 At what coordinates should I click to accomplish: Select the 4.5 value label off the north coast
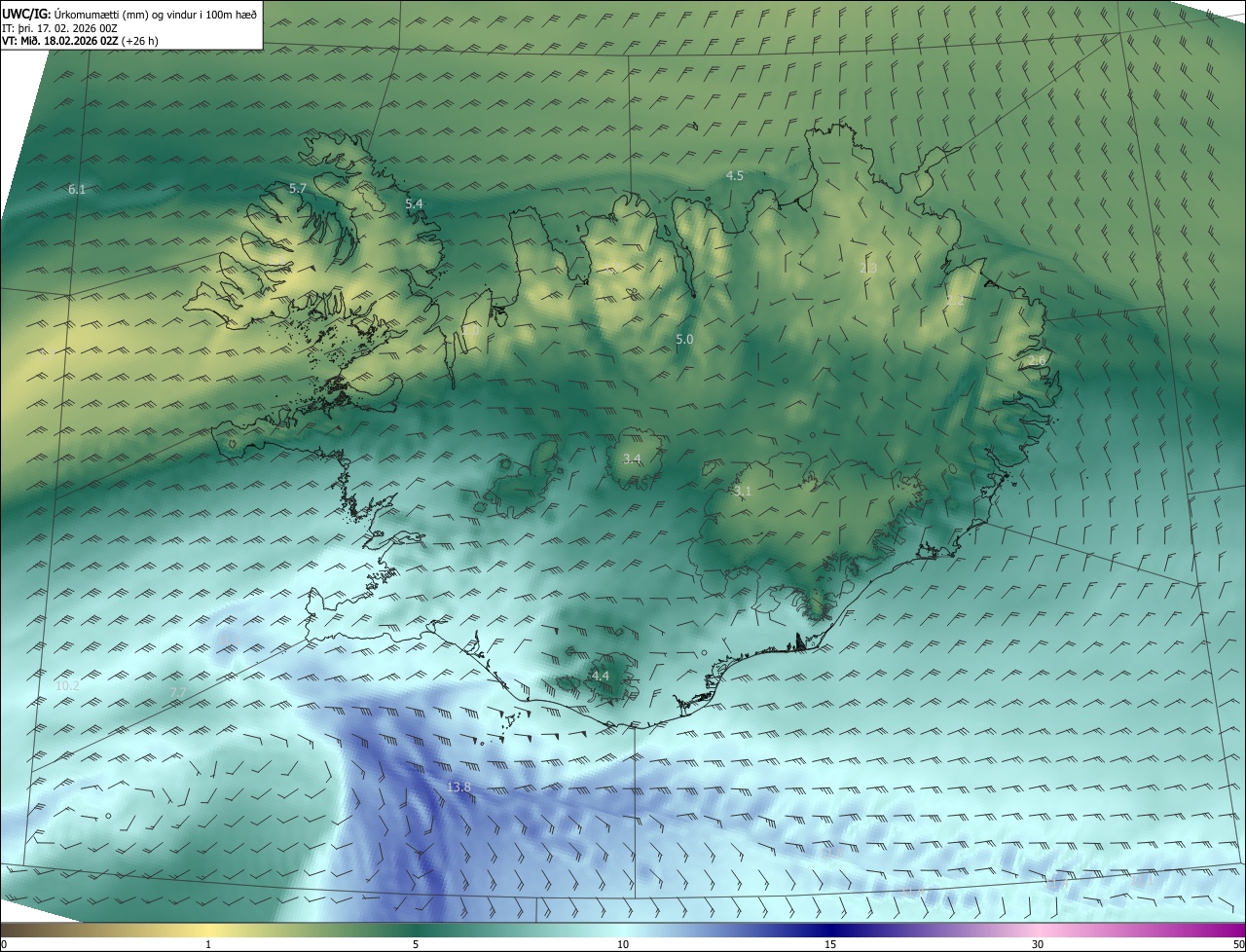click(735, 175)
